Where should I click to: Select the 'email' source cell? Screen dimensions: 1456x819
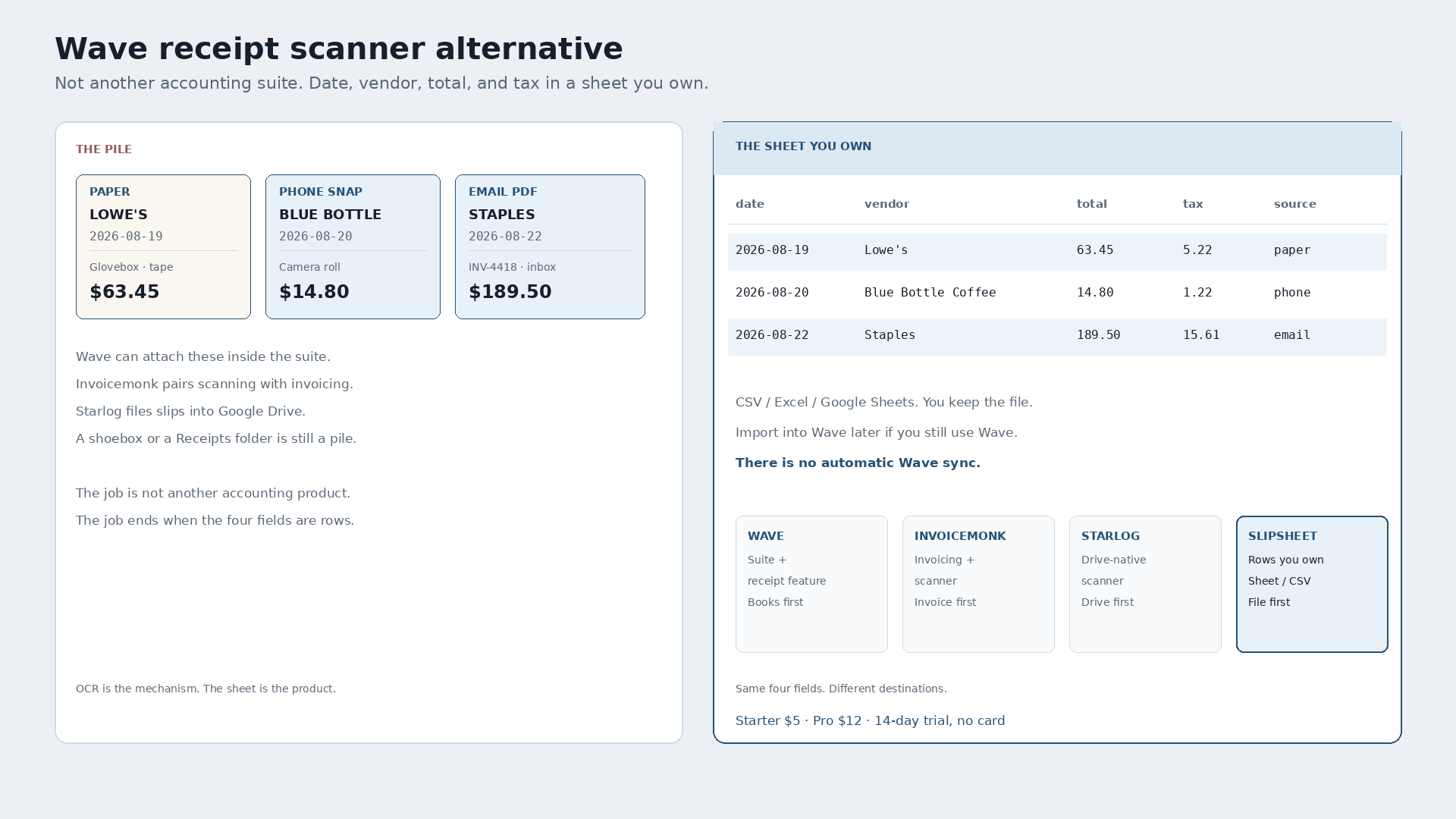click(1292, 335)
